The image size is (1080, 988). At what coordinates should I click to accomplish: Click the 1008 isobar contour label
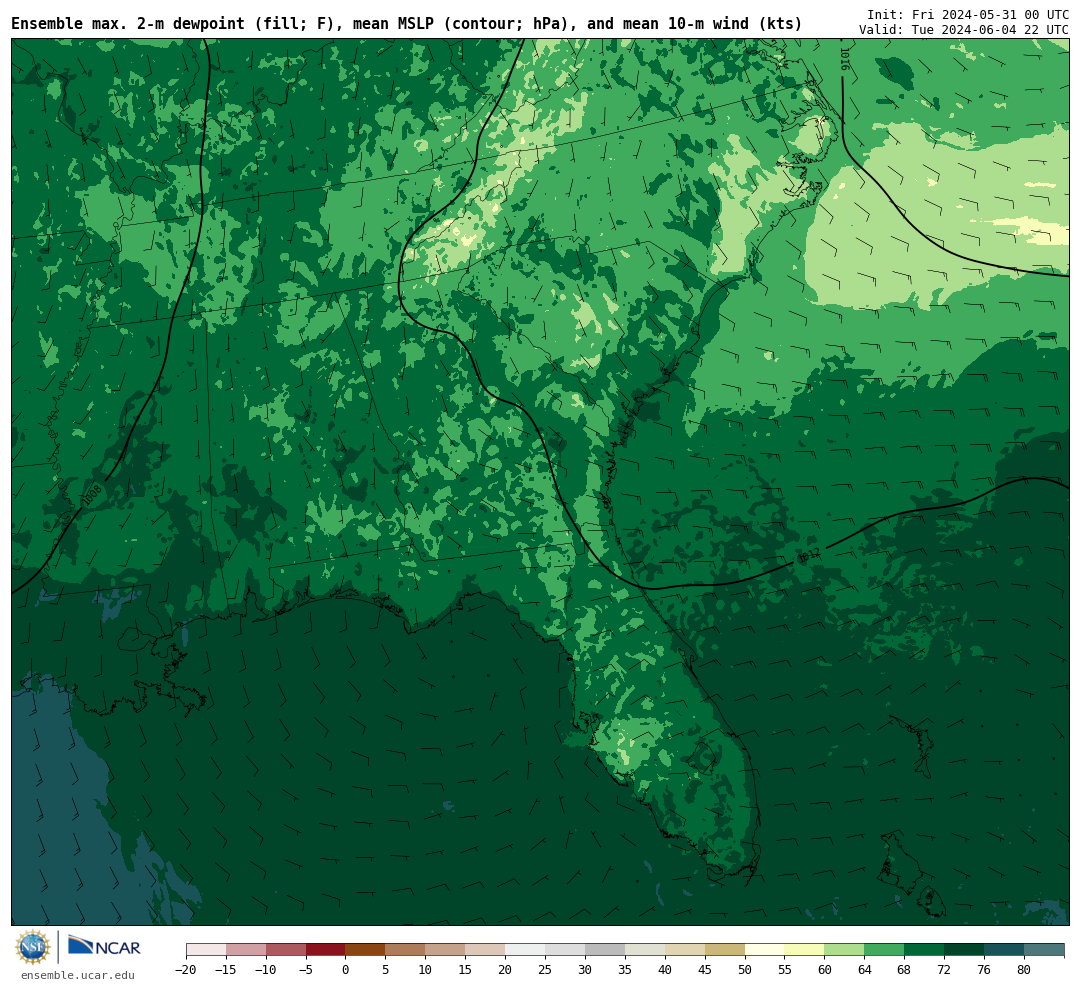92,496
